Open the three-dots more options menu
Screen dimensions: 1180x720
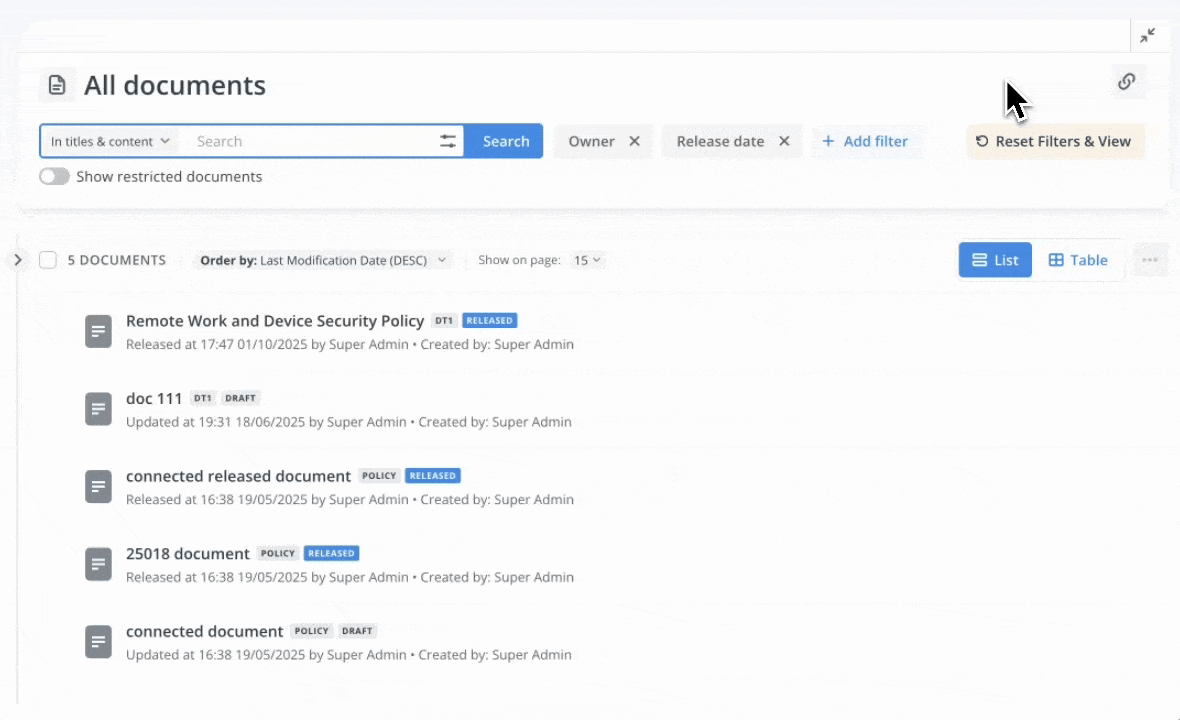[1149, 260]
